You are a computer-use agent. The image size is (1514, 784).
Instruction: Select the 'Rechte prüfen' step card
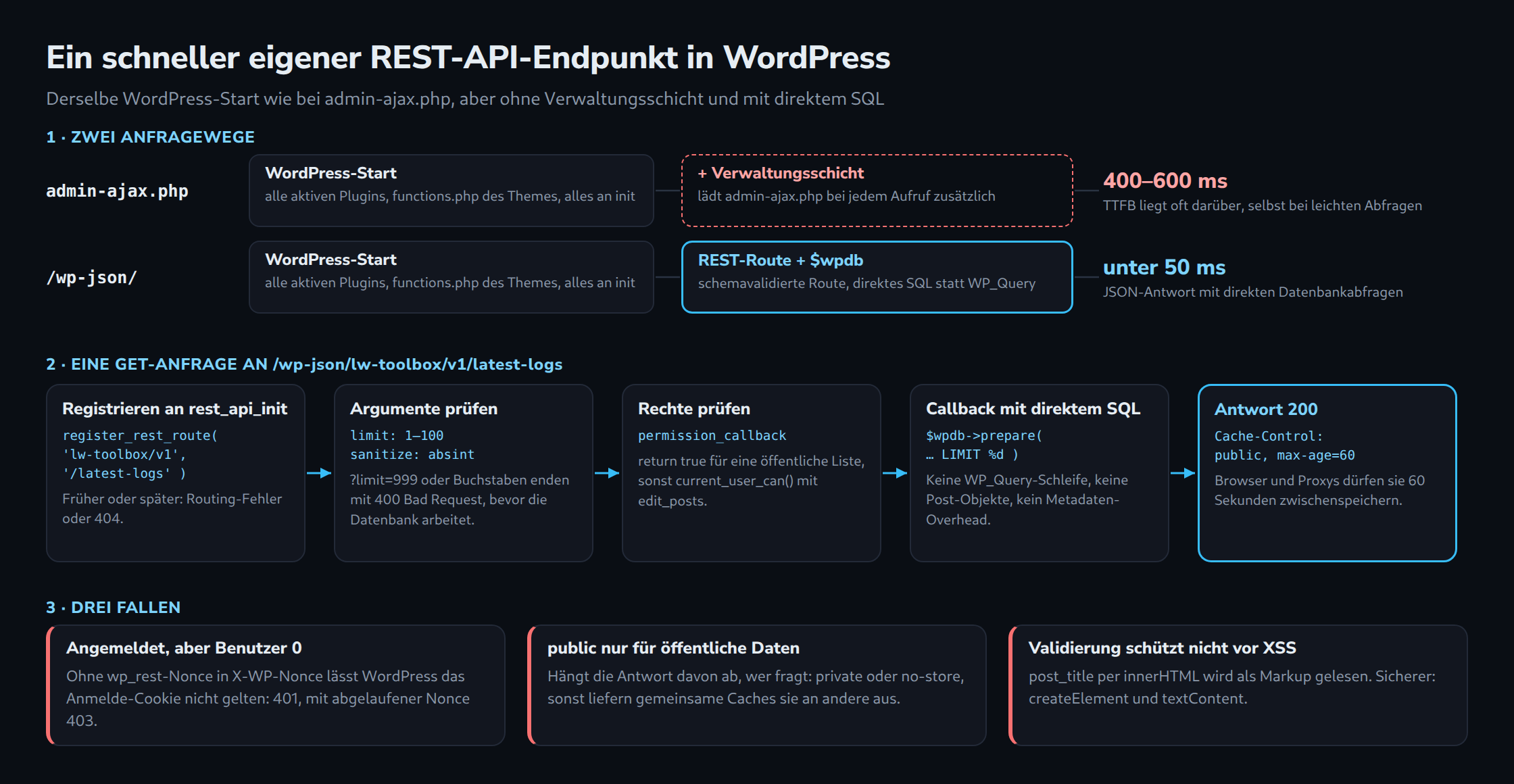(x=752, y=473)
